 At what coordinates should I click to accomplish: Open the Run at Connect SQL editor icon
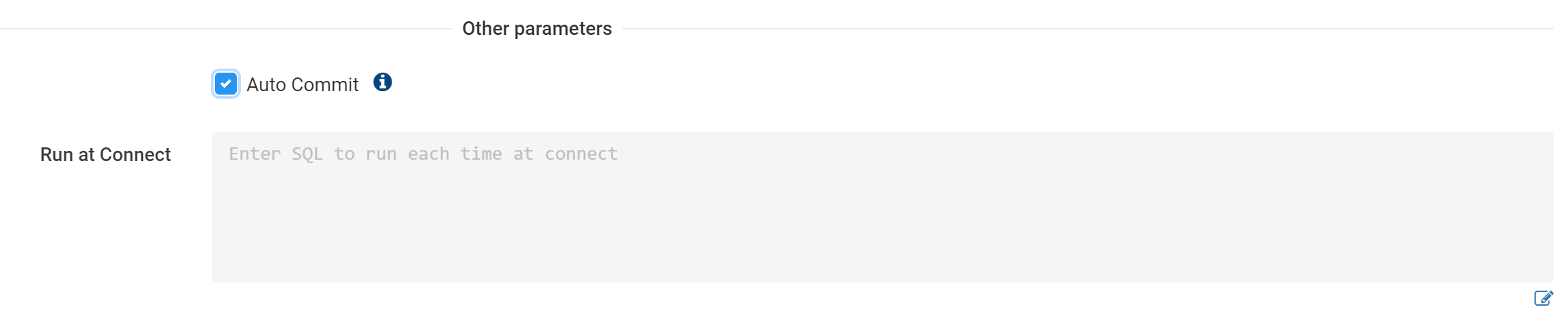pyautogui.click(x=1543, y=297)
